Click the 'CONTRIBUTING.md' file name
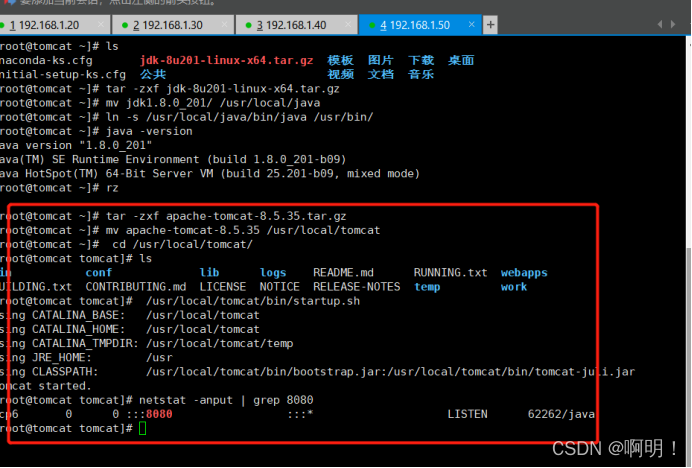 point(136,287)
